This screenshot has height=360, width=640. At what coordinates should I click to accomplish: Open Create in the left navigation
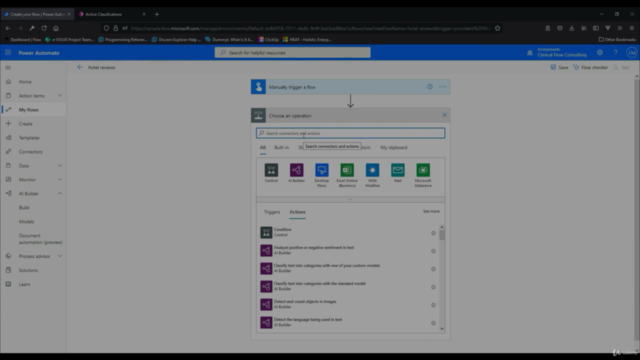click(x=25, y=124)
